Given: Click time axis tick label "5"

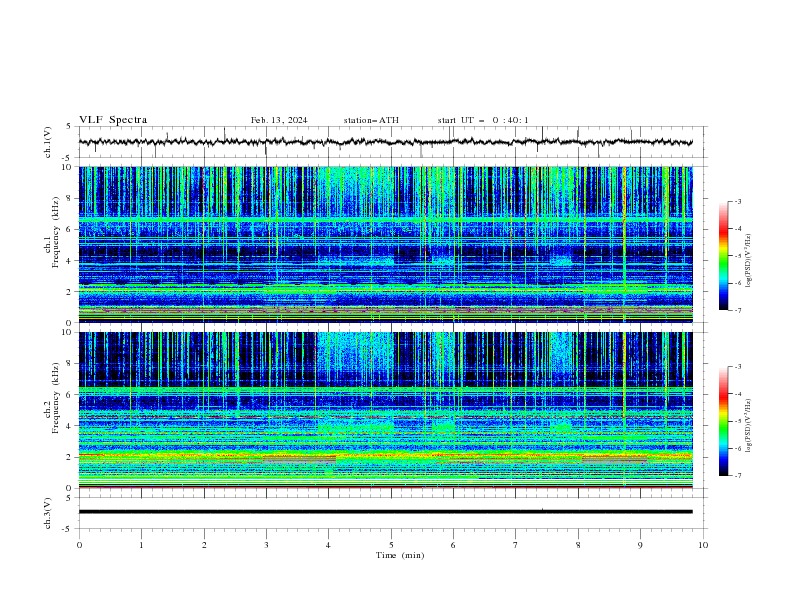Looking at the screenshot, I should click(391, 545).
